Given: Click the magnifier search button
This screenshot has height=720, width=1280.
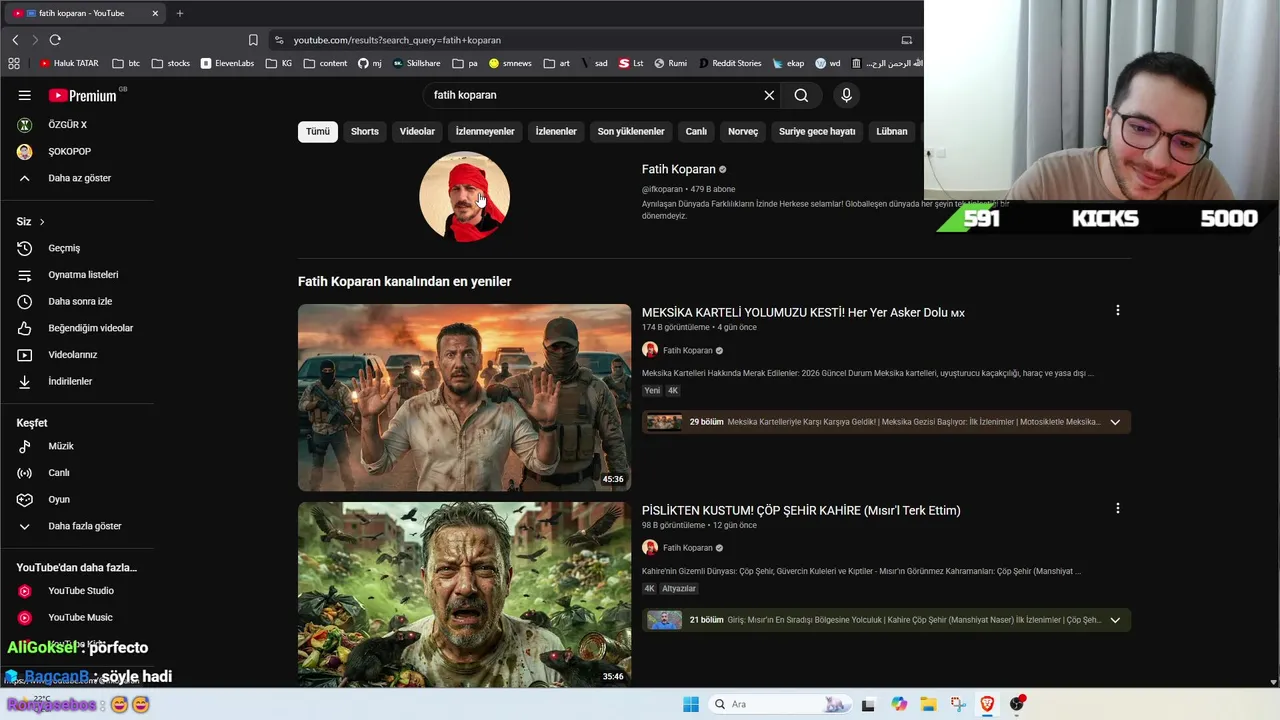Looking at the screenshot, I should [801, 95].
